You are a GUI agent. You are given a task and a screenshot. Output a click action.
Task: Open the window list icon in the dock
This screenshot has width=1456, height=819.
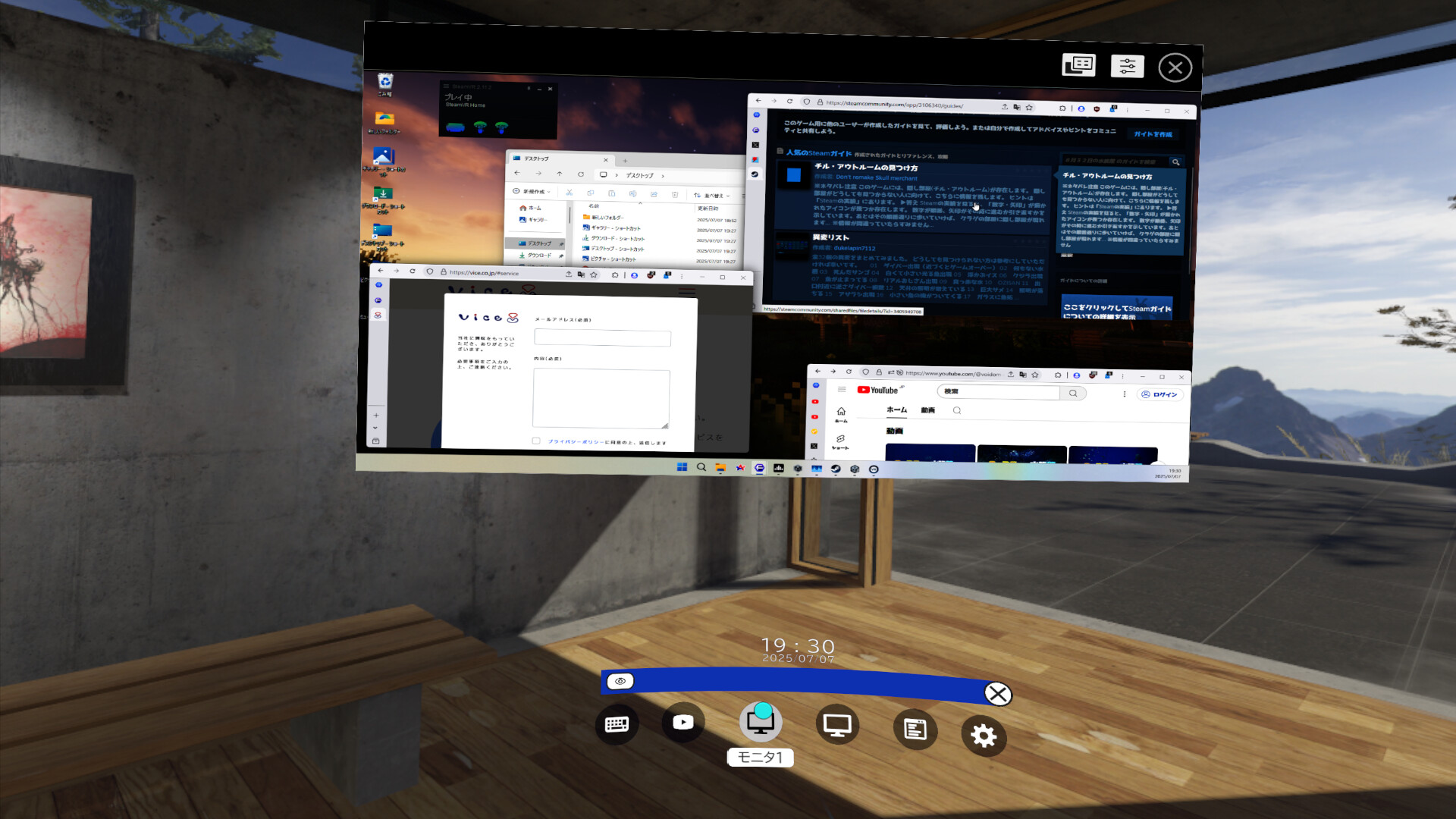coord(915,730)
